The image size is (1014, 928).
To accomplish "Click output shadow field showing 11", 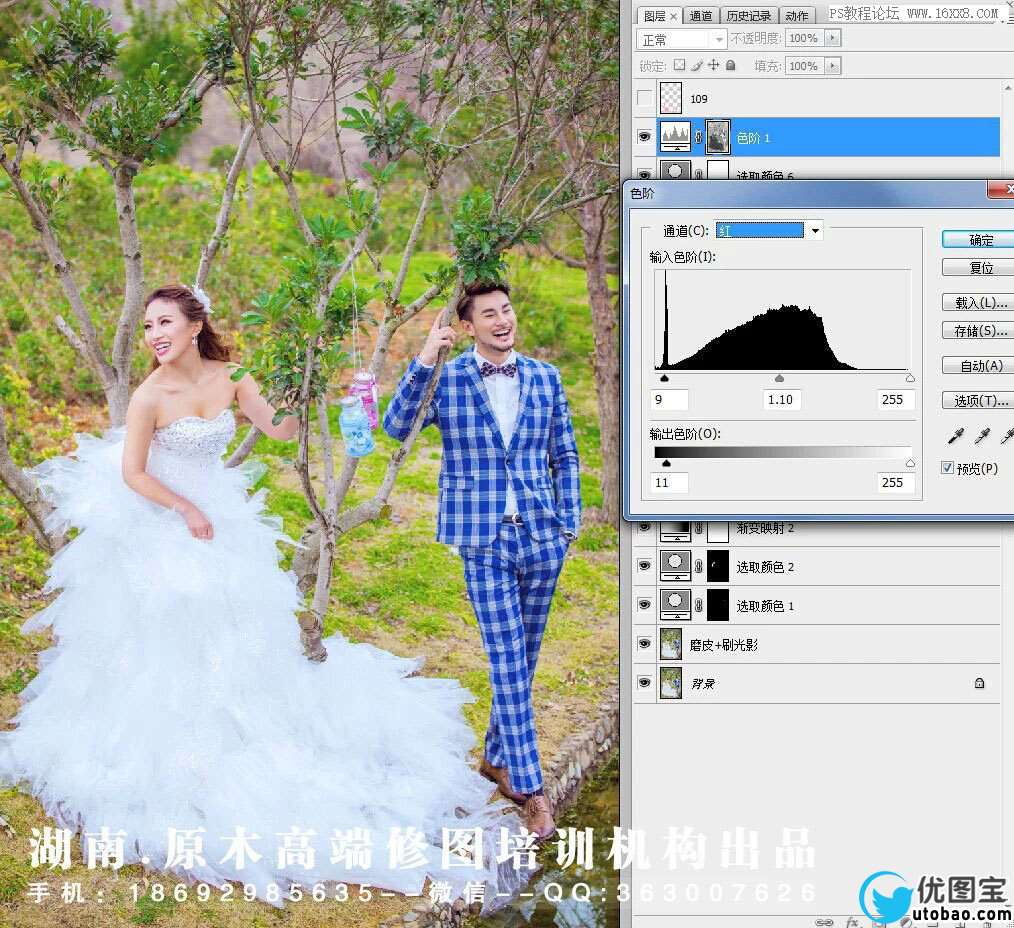I will (x=669, y=482).
